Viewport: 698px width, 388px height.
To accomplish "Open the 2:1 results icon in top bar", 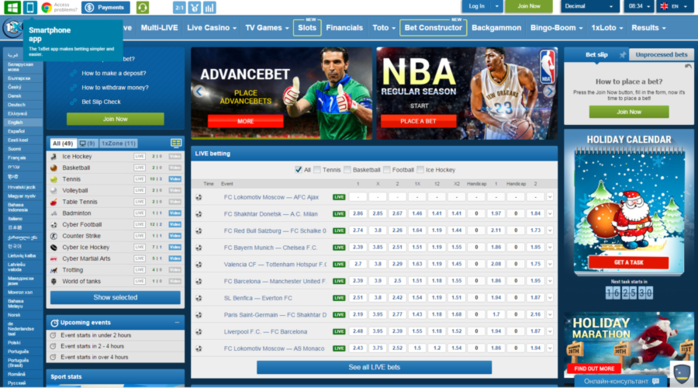I will click(179, 7).
